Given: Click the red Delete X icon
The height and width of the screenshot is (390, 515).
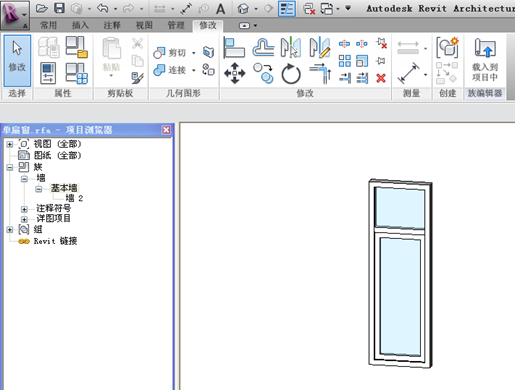Looking at the screenshot, I should (381, 78).
